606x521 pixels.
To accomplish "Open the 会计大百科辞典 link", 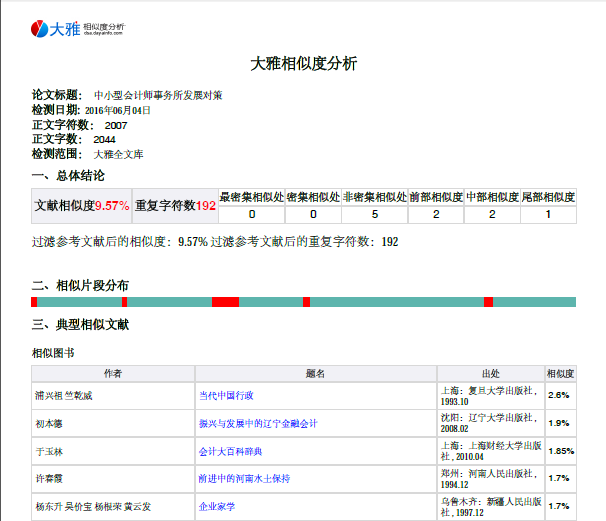I will point(230,451).
